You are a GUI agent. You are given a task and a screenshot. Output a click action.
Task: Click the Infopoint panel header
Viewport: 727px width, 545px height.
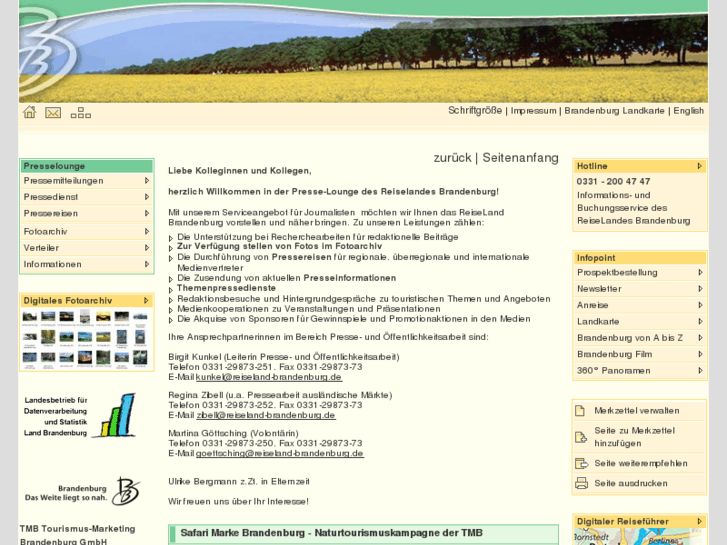(640, 258)
